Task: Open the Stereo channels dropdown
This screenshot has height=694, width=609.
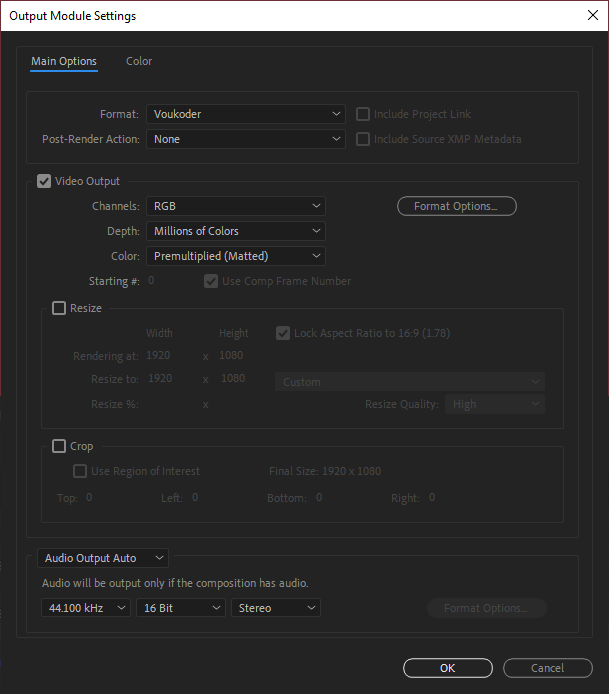Action: point(275,608)
